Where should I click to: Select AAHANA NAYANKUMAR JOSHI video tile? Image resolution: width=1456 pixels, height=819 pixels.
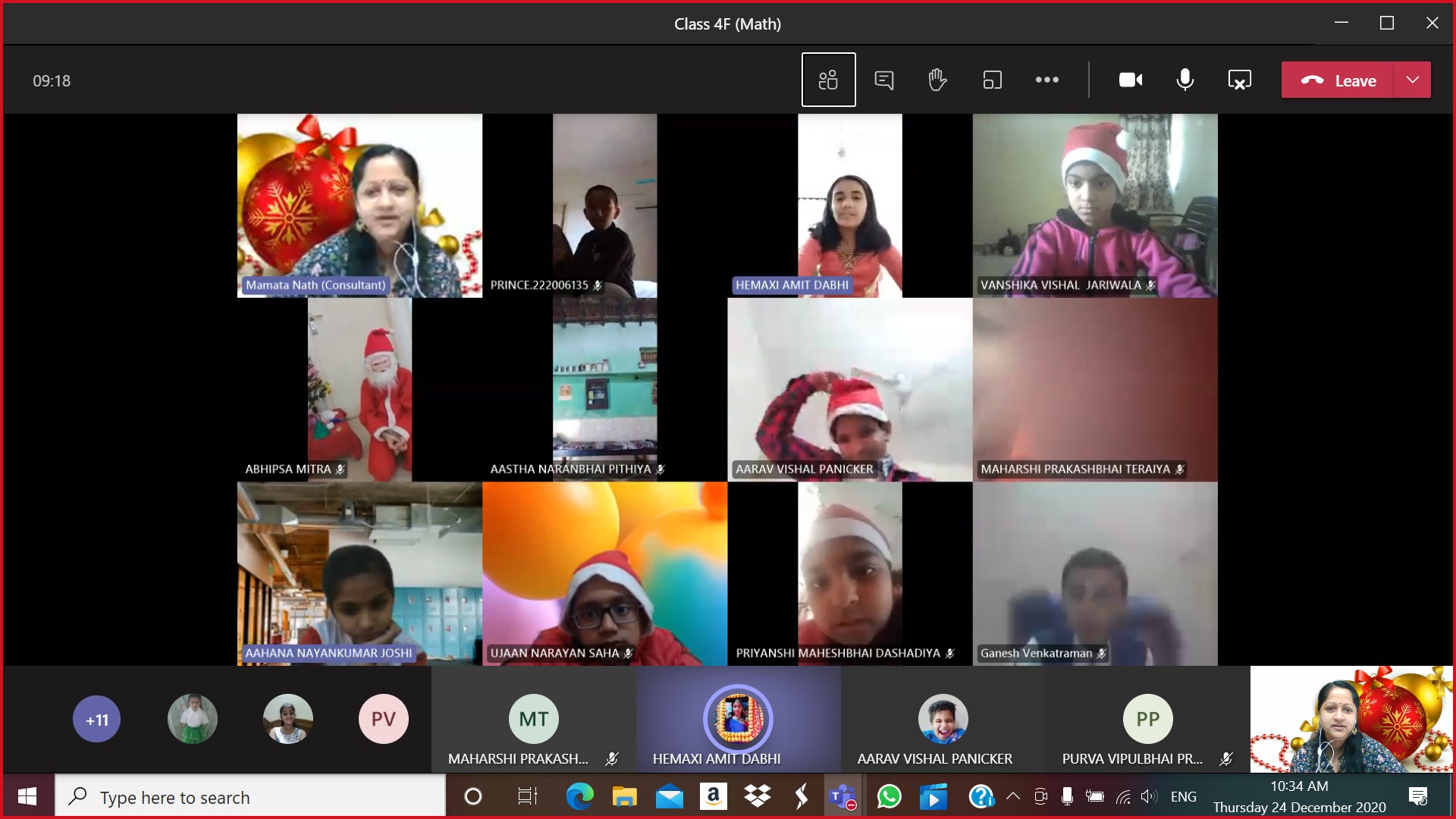359,574
